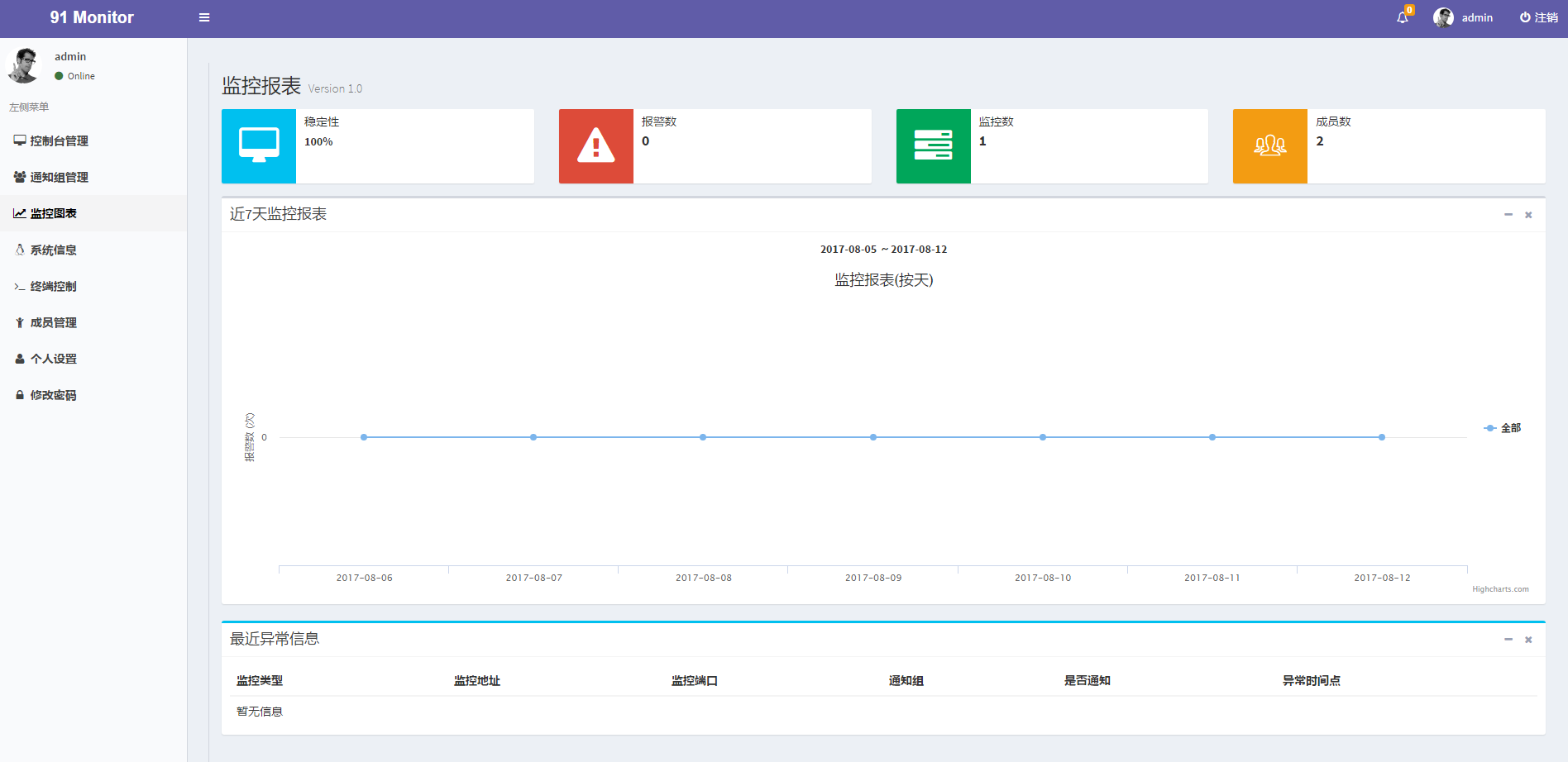
Task: Select 监控图表 in sidebar
Action: click(x=93, y=213)
